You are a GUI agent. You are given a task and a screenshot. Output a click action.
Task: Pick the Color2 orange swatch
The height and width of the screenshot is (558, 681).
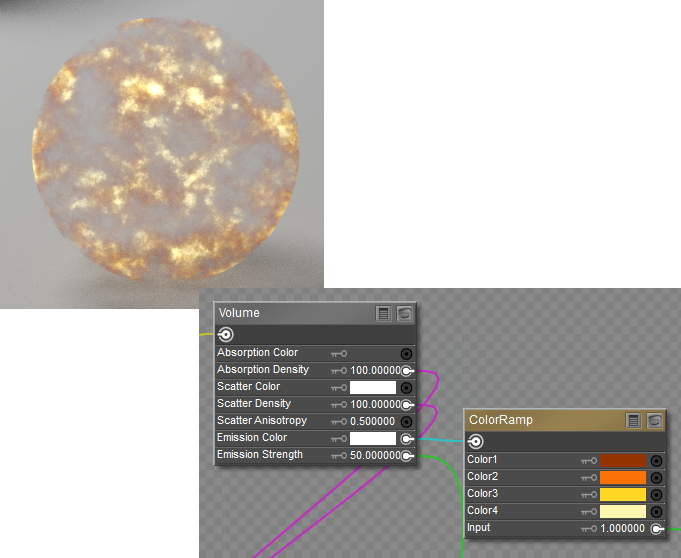click(x=623, y=478)
